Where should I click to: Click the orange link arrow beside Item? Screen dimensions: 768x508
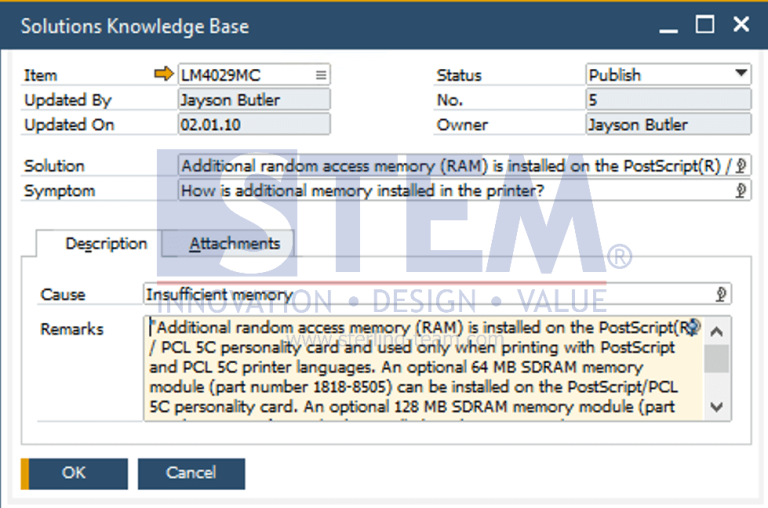163,74
